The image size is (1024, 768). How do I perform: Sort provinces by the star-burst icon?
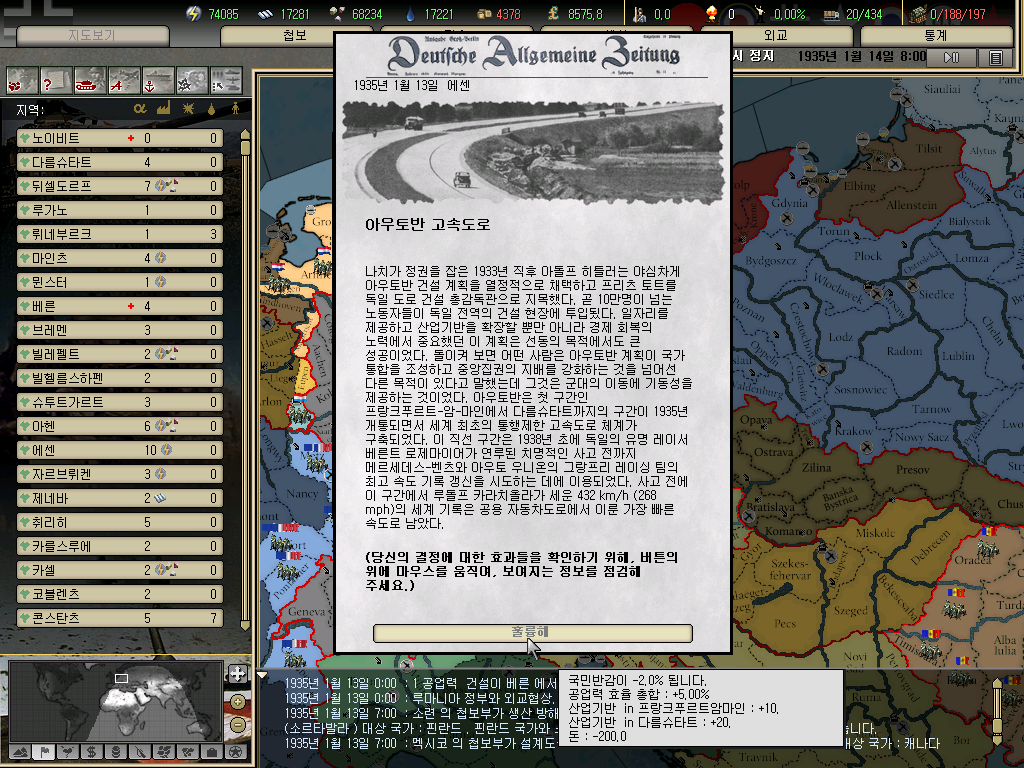pos(188,108)
